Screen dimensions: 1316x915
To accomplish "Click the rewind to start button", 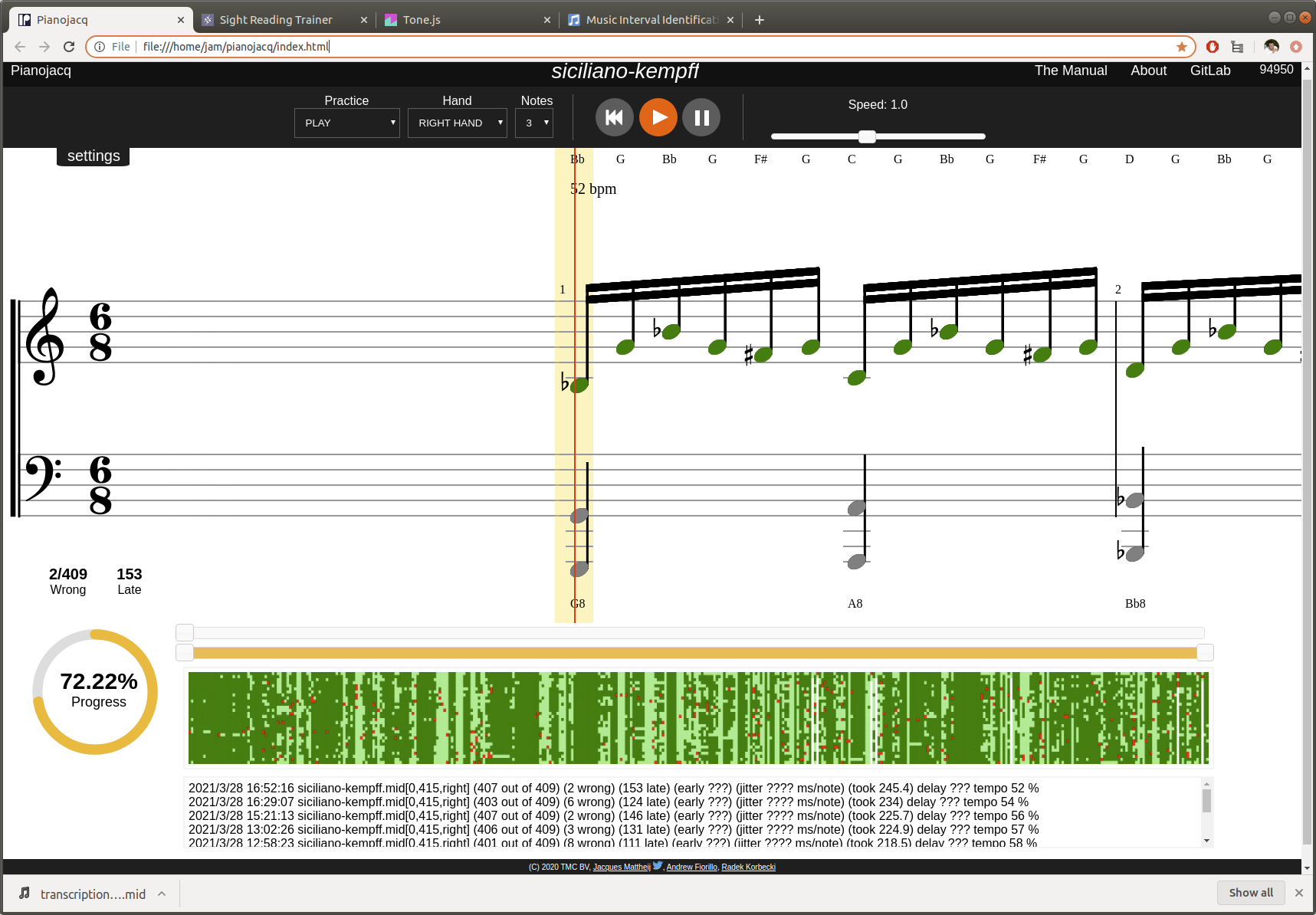I will (x=614, y=117).
